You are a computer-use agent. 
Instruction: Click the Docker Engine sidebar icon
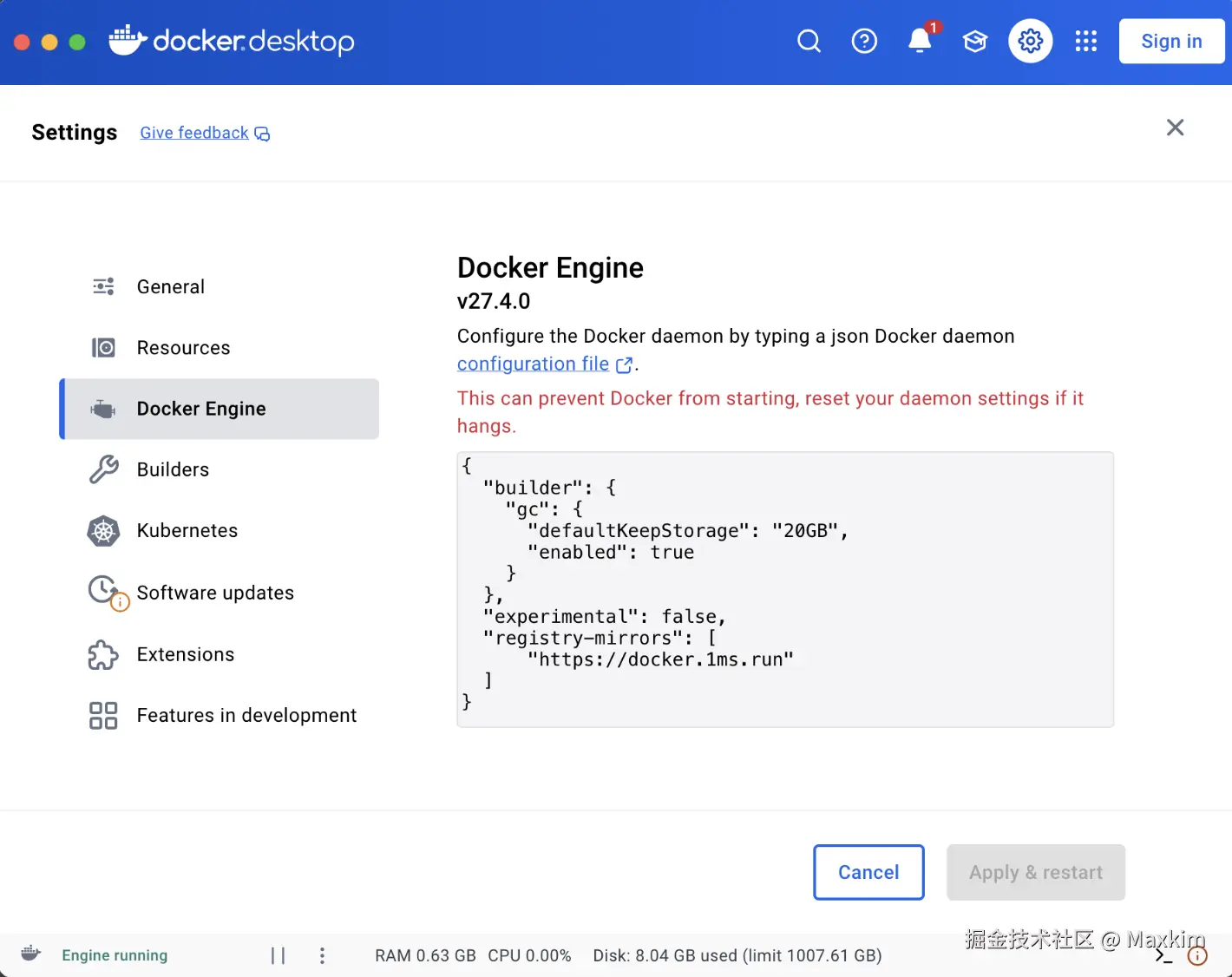coord(103,409)
